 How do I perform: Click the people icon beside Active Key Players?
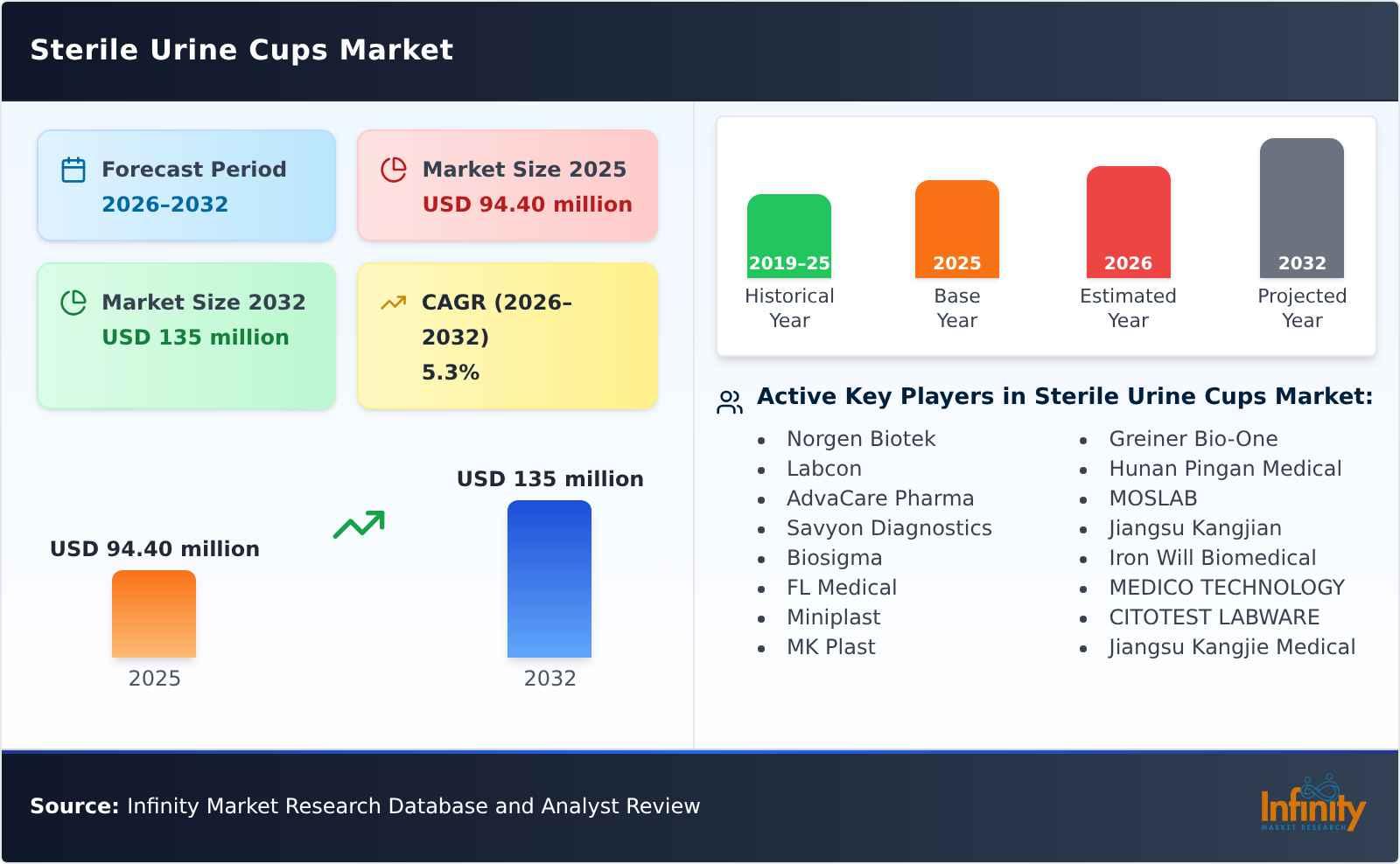pyautogui.click(x=730, y=402)
